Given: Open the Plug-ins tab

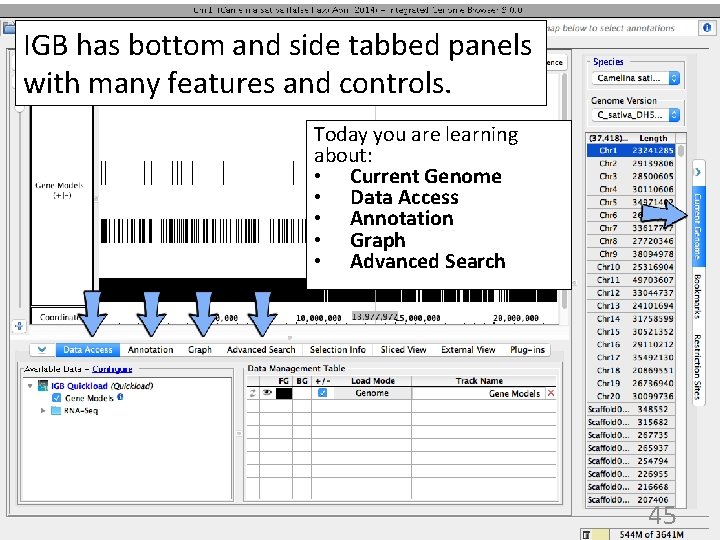Looking at the screenshot, I should point(527,350).
